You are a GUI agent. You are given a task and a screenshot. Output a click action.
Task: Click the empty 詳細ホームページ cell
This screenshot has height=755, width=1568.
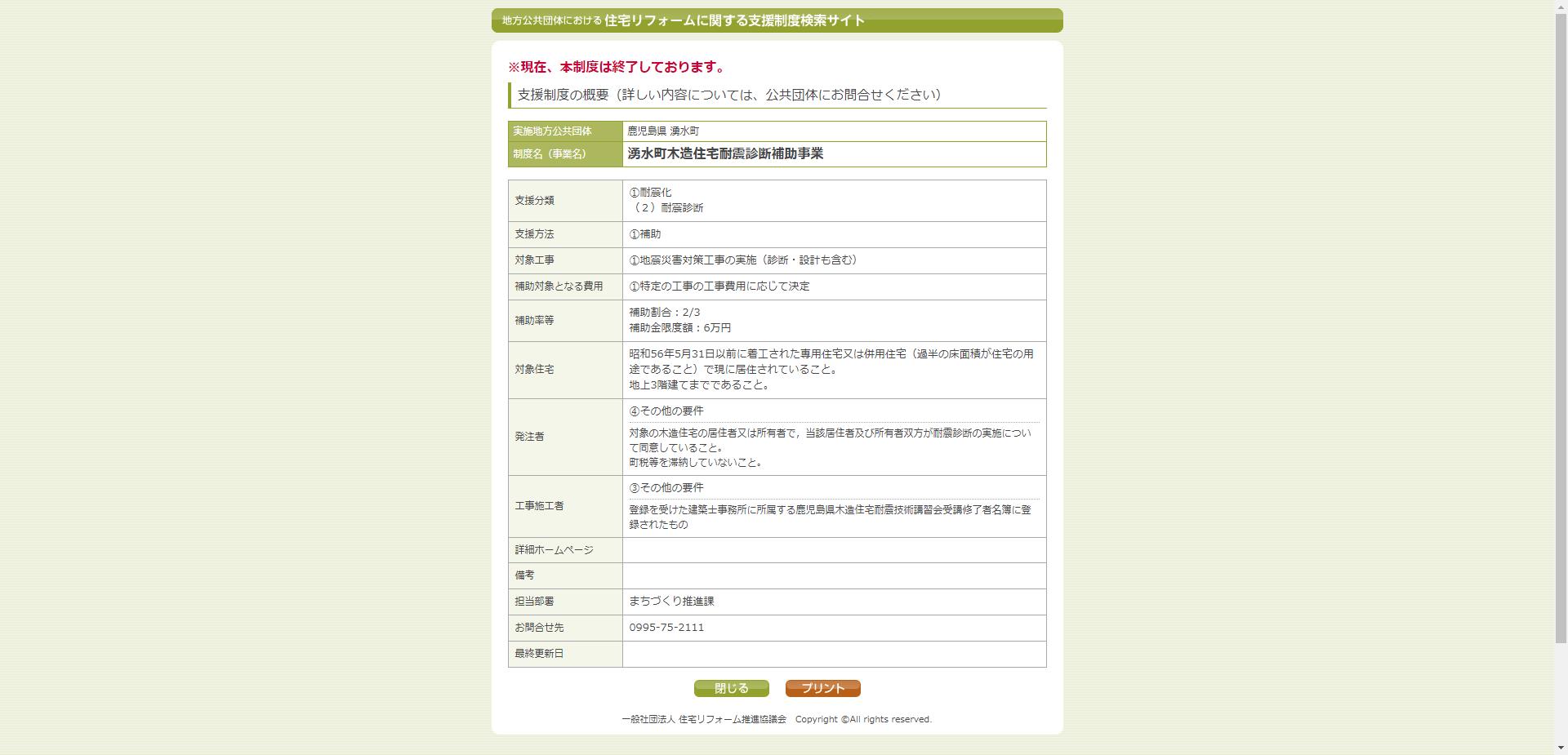pyautogui.click(x=833, y=550)
